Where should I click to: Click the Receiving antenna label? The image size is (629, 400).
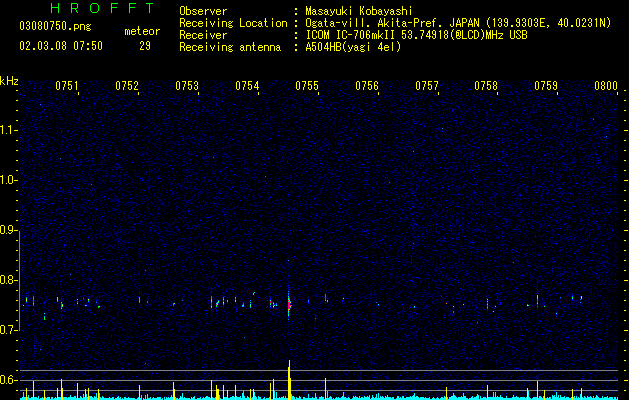click(230, 47)
